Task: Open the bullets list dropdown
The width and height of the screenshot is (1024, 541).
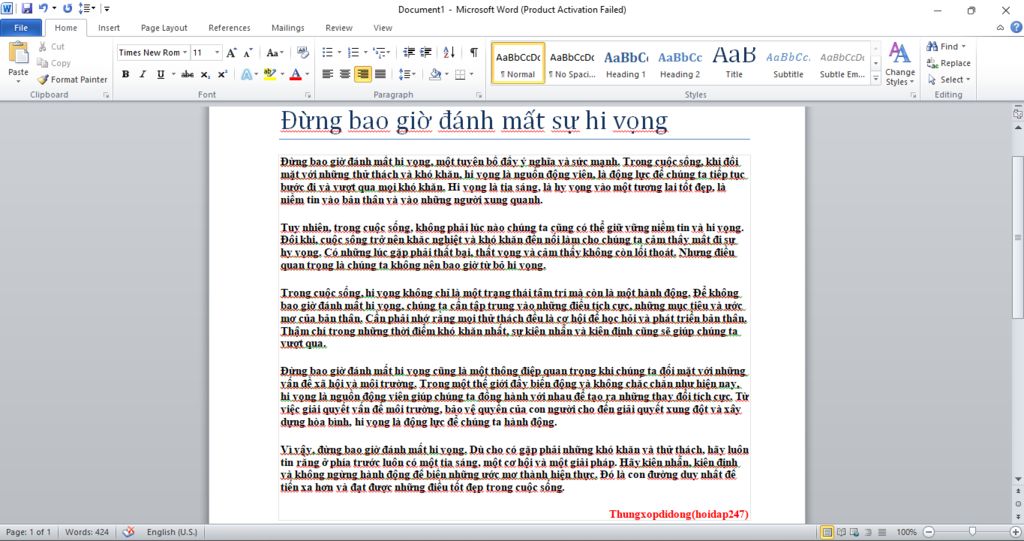Action: 339,52
